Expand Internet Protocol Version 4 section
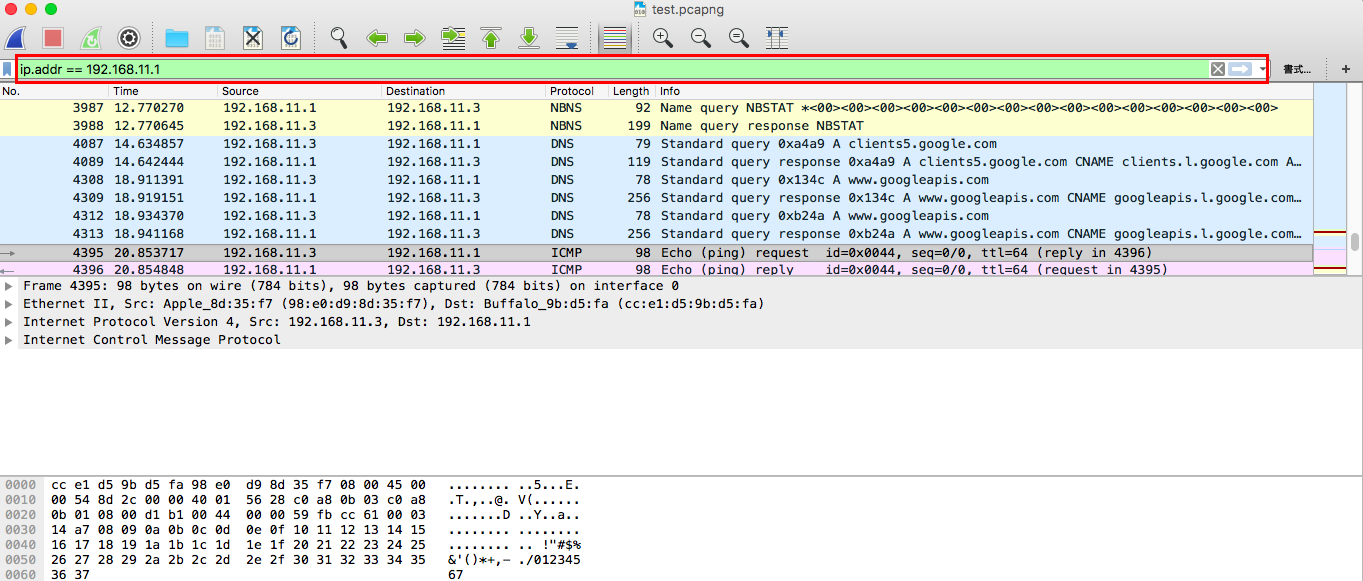 click(x=9, y=322)
